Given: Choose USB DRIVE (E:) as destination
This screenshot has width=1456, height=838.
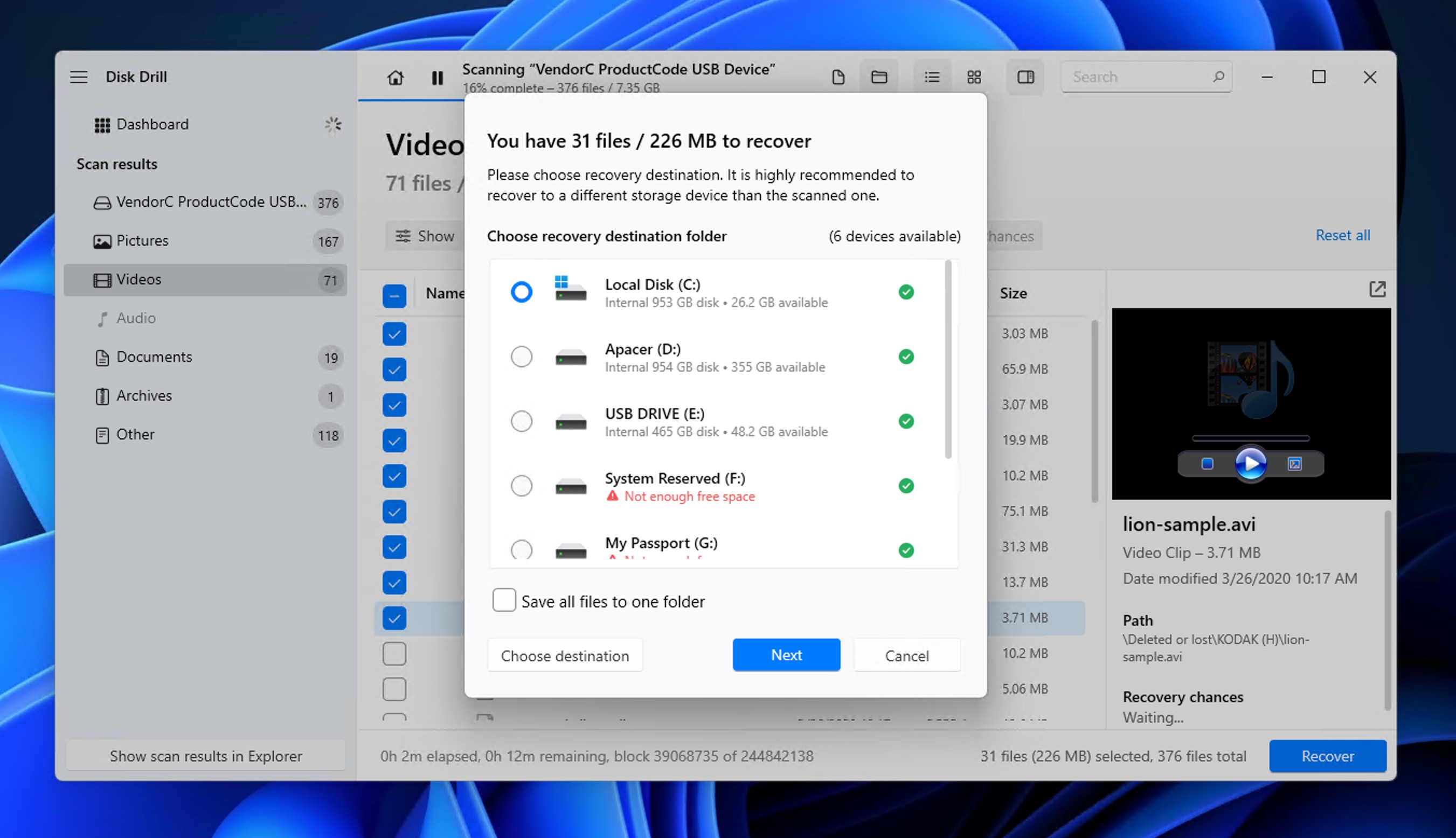Looking at the screenshot, I should tap(521, 421).
